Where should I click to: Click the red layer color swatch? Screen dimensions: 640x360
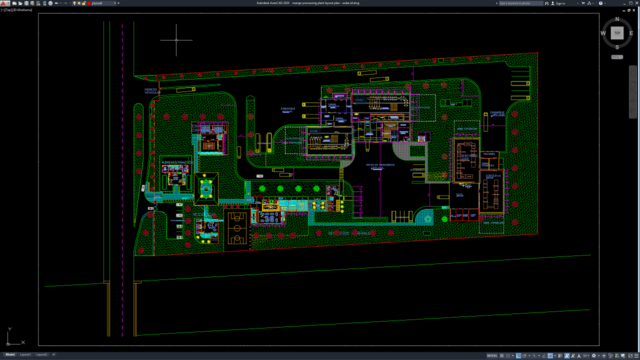[89, 3]
